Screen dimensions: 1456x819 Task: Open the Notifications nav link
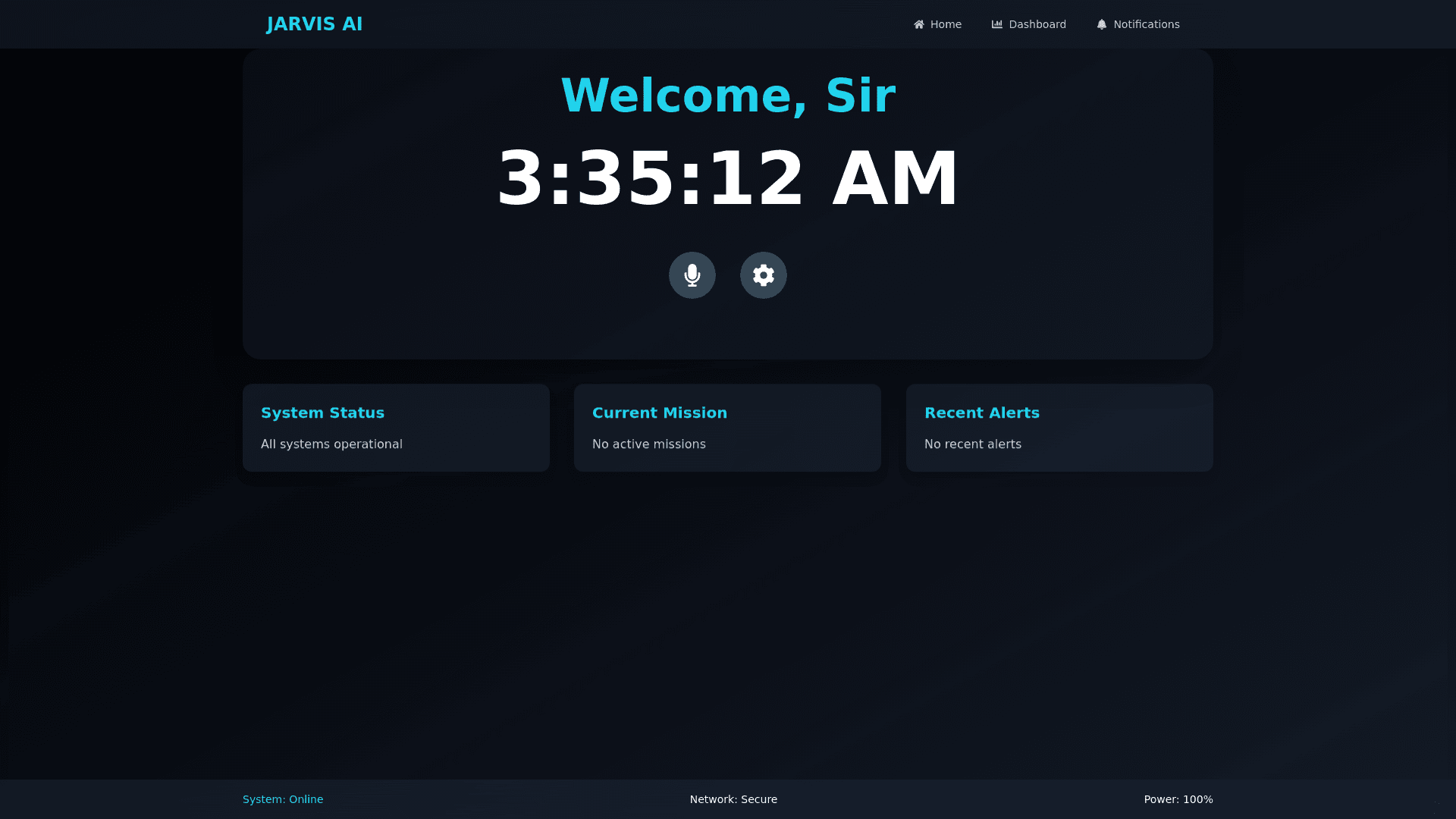[x=1146, y=24]
